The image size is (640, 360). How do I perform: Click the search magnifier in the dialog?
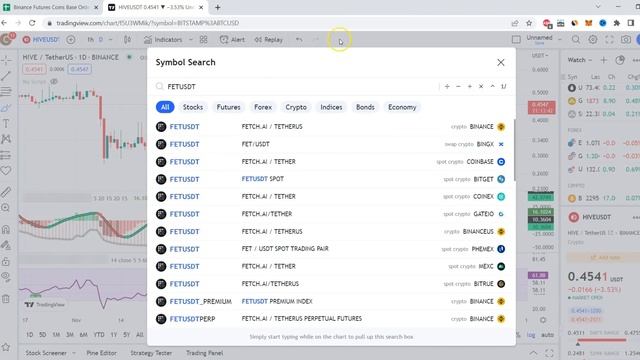click(x=160, y=87)
